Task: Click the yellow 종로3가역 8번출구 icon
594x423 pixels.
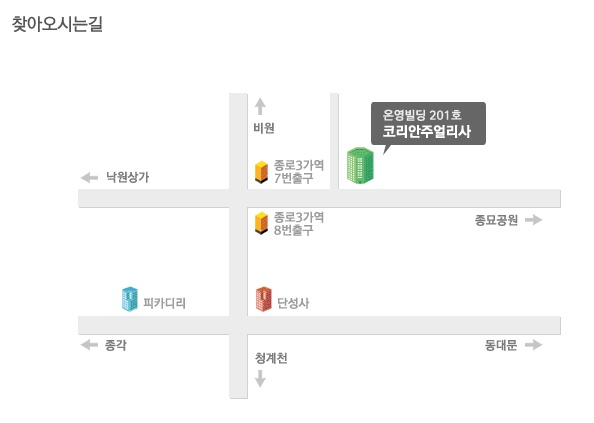Action: 261,223
